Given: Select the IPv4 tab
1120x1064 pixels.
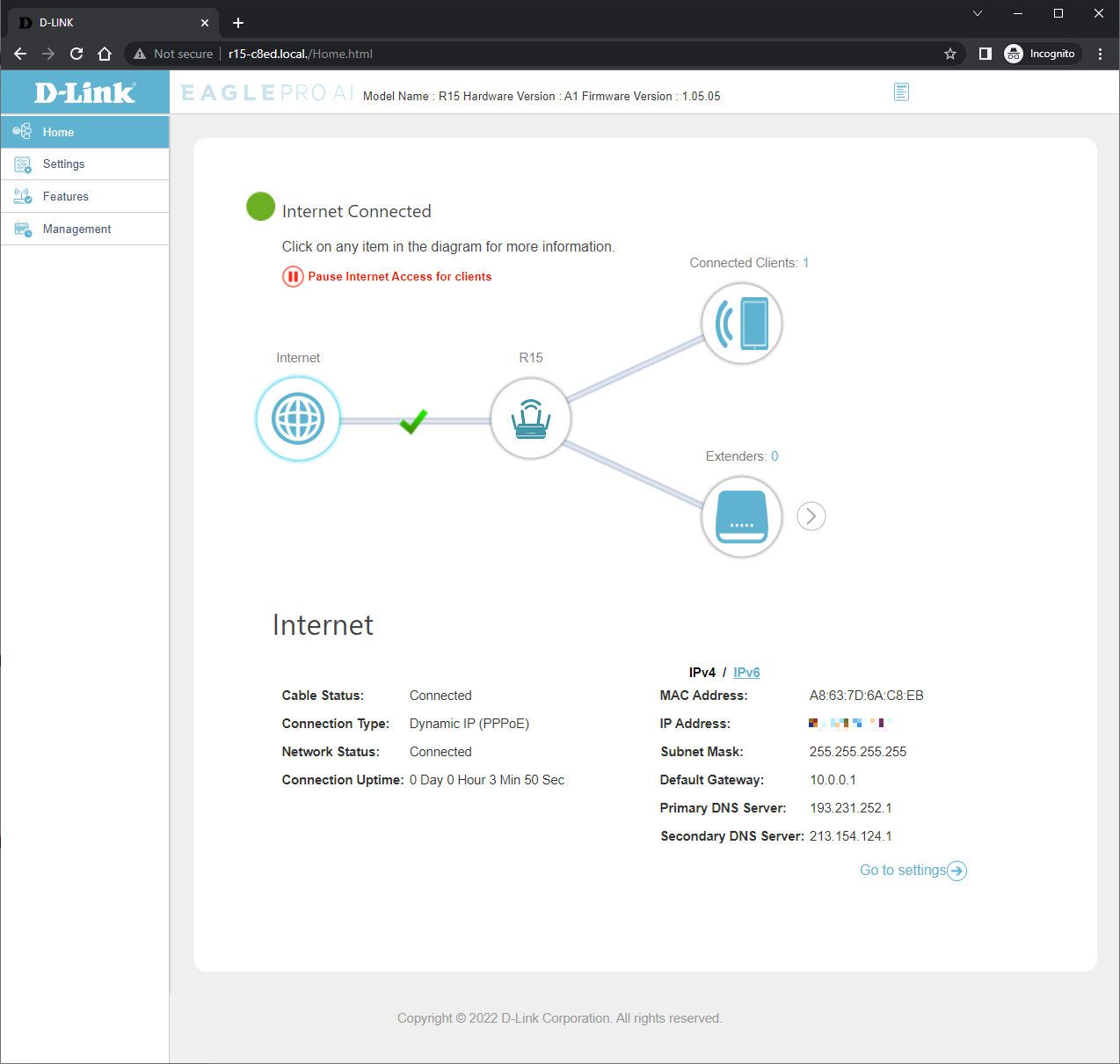Looking at the screenshot, I should (x=702, y=673).
